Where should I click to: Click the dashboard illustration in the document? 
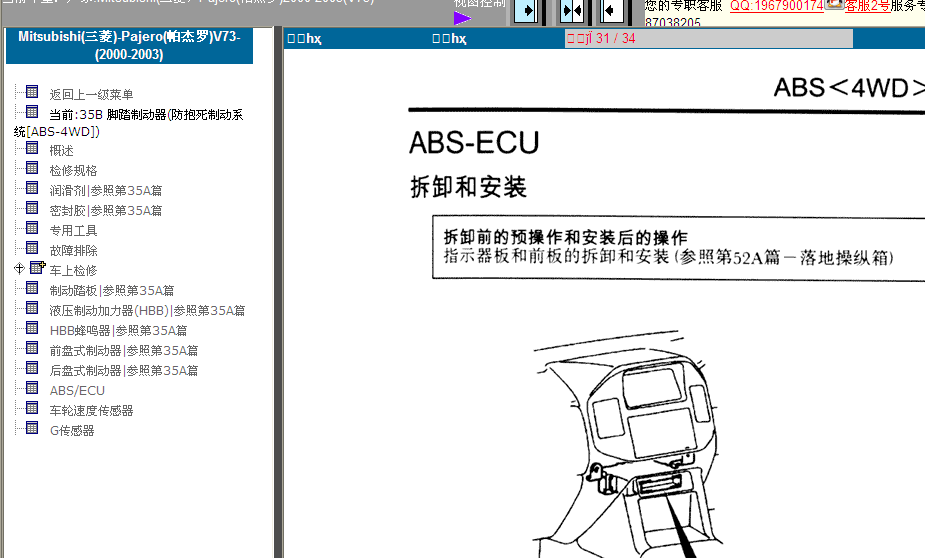pyautogui.click(x=628, y=445)
